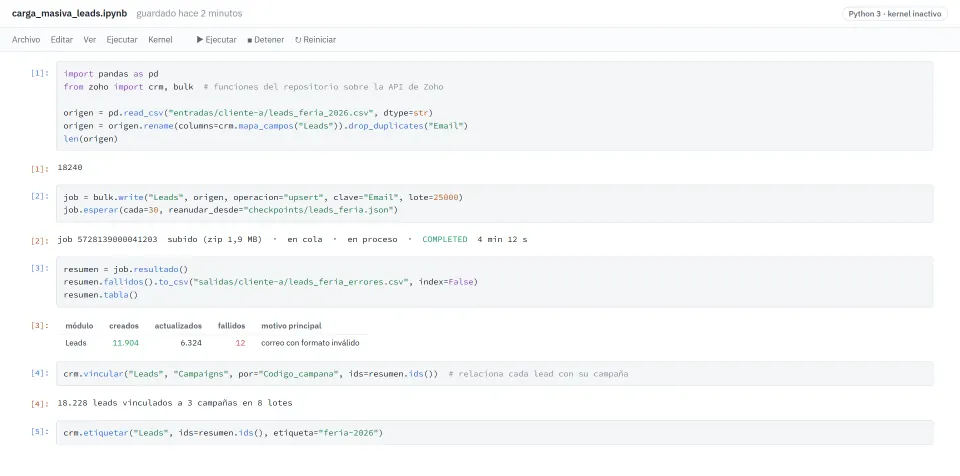
Task: Click the '4 min 12 s' duration text
Action: (502, 240)
